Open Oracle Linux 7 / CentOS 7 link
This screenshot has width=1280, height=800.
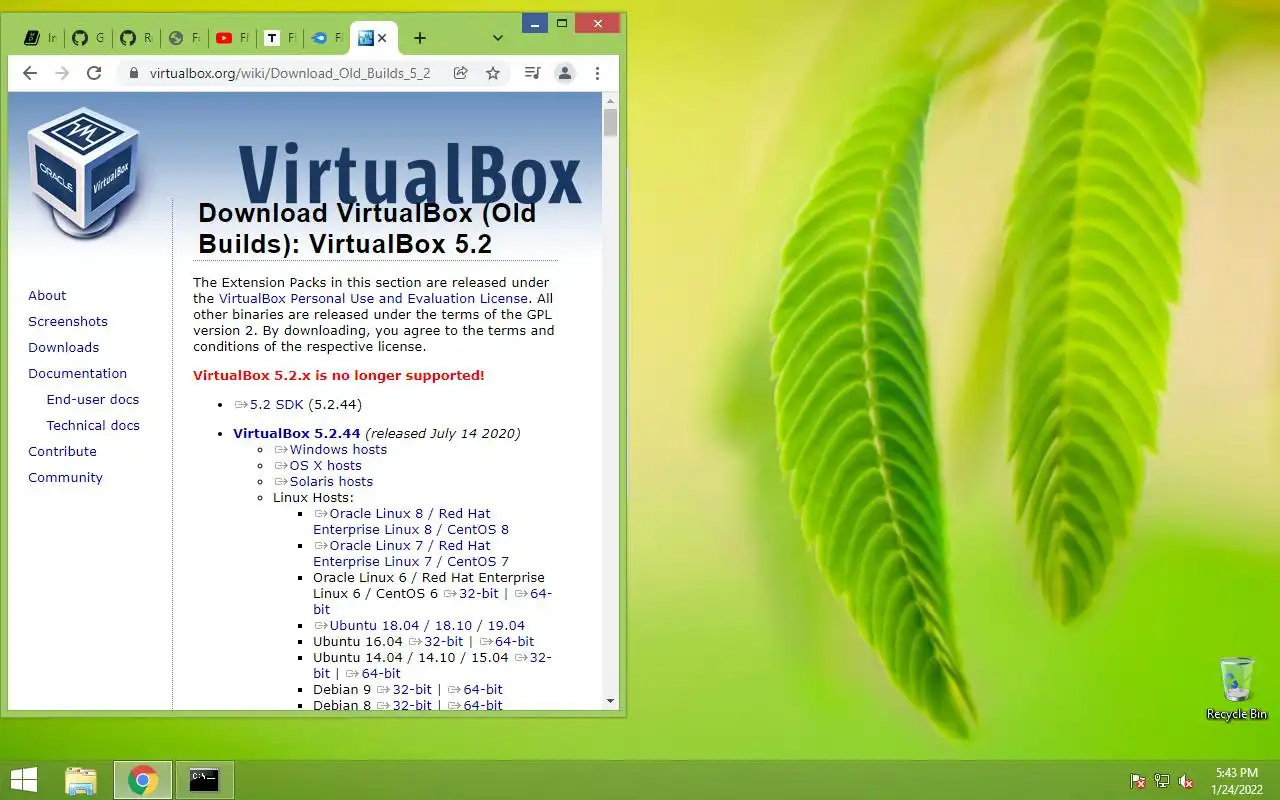pyautogui.click(x=411, y=554)
